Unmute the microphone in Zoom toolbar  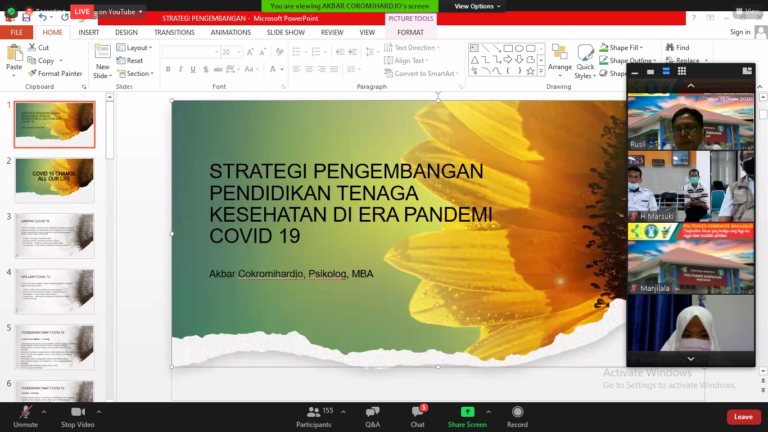click(25, 411)
